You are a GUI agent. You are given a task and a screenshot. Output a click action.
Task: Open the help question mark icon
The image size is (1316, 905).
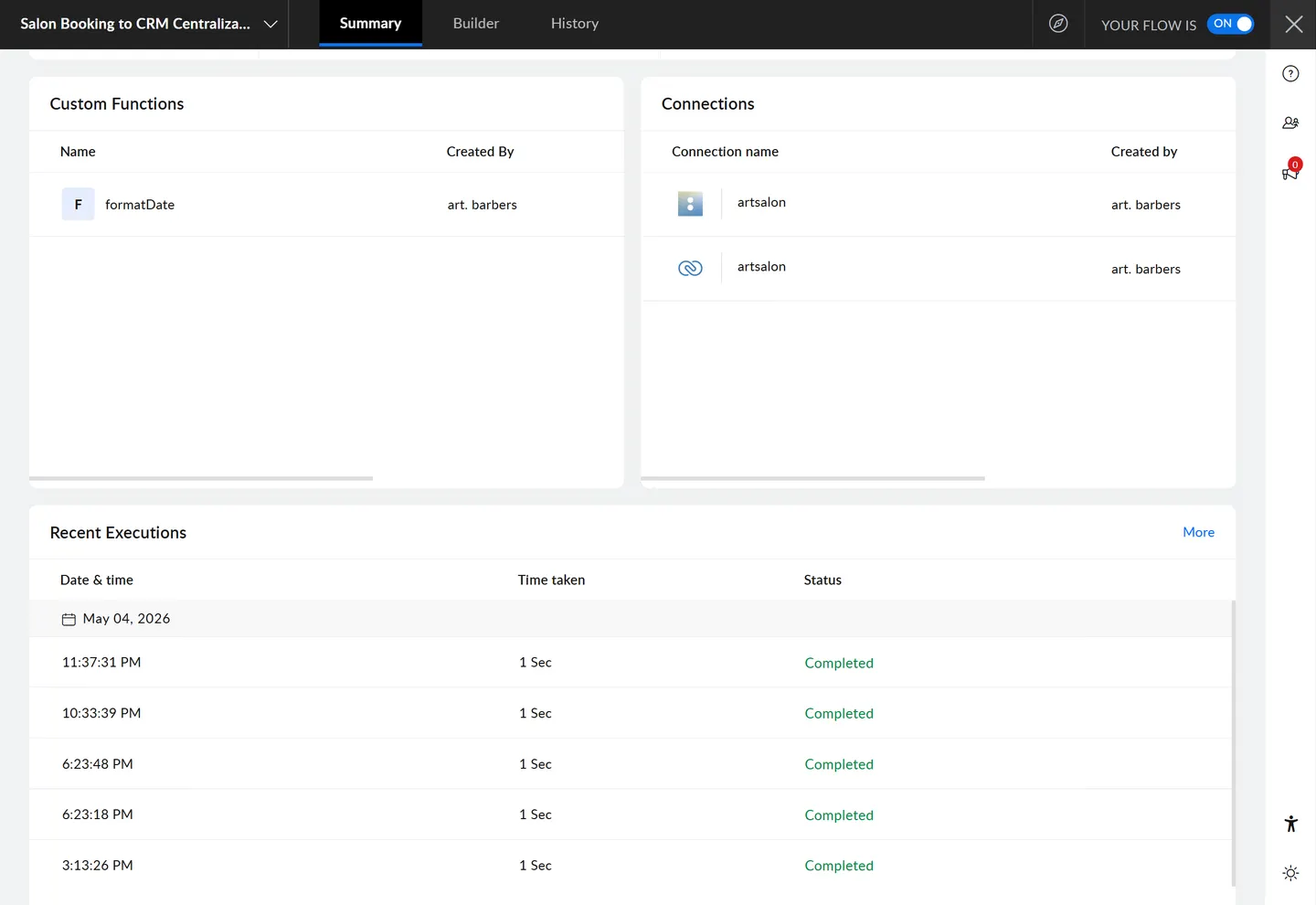[1290, 74]
